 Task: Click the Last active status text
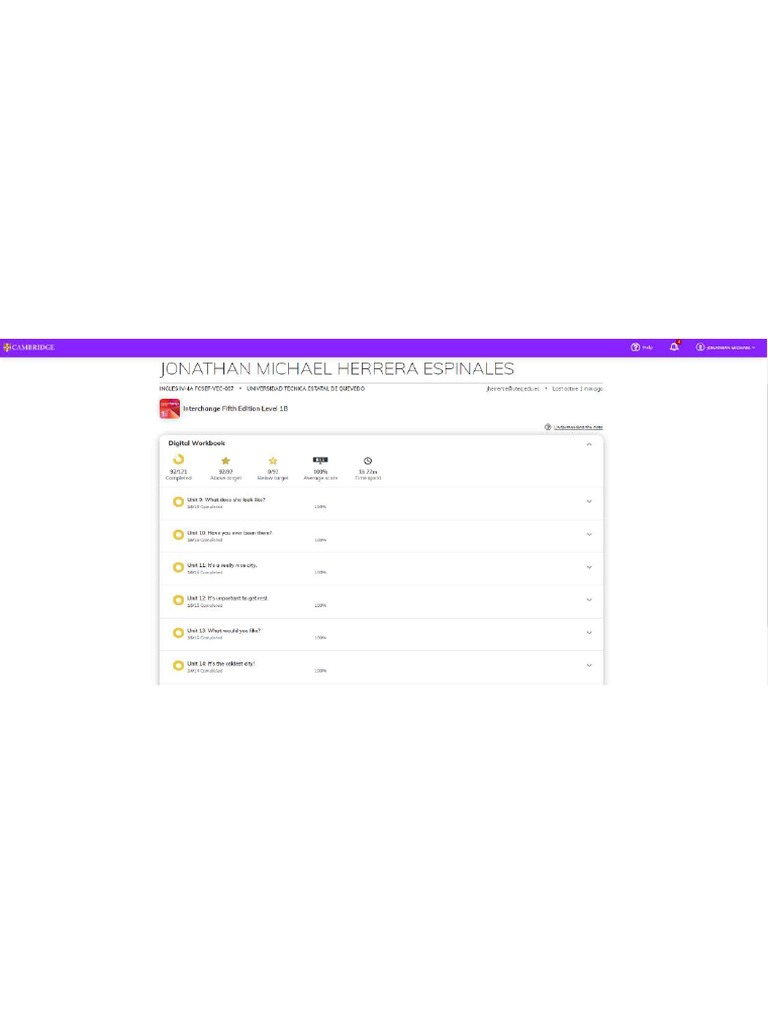coord(577,389)
